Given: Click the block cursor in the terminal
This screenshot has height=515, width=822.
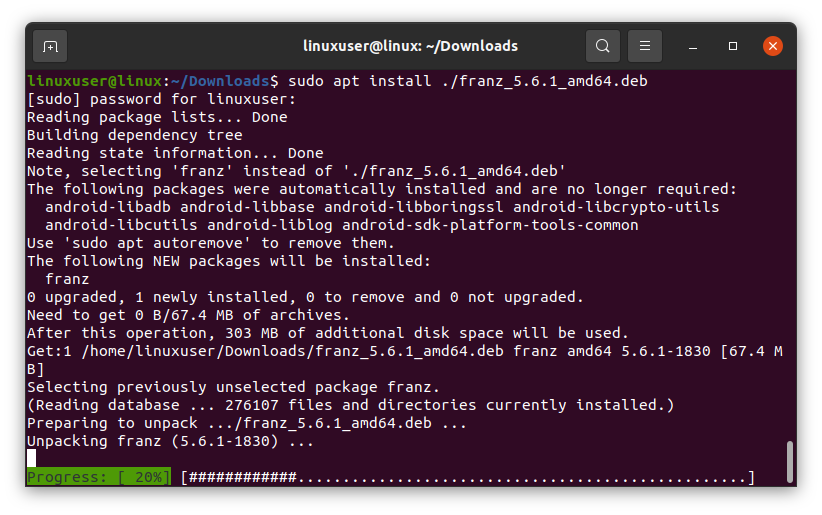Looking at the screenshot, I should click(x=31, y=458).
